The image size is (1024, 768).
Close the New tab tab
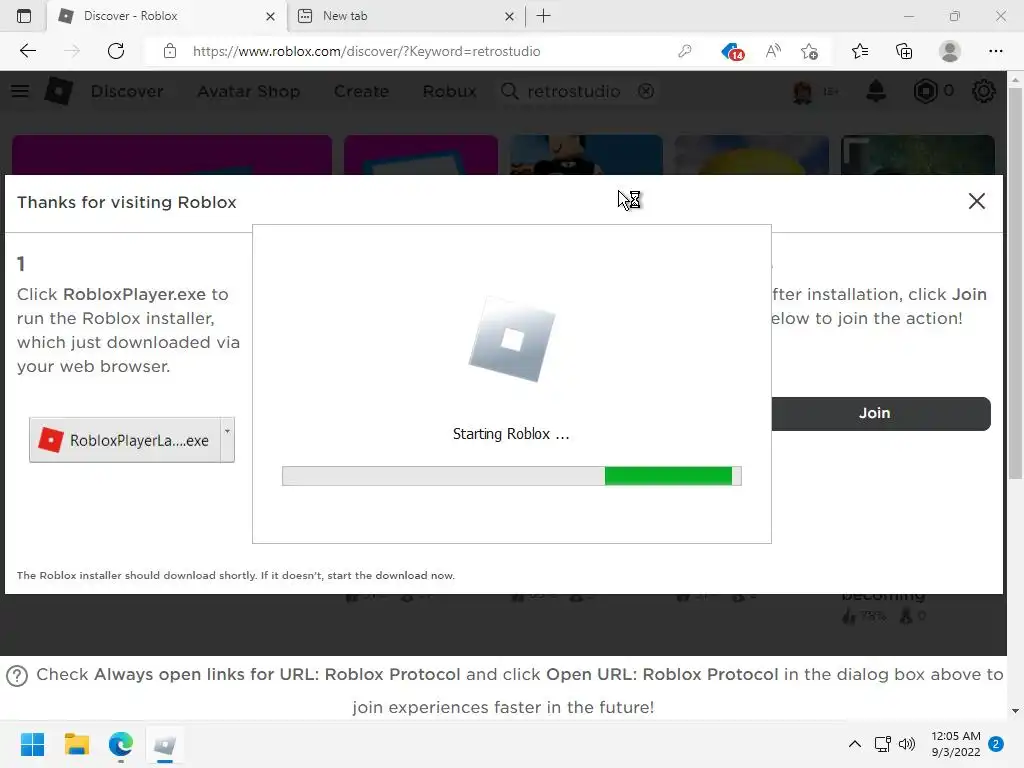[x=509, y=16]
